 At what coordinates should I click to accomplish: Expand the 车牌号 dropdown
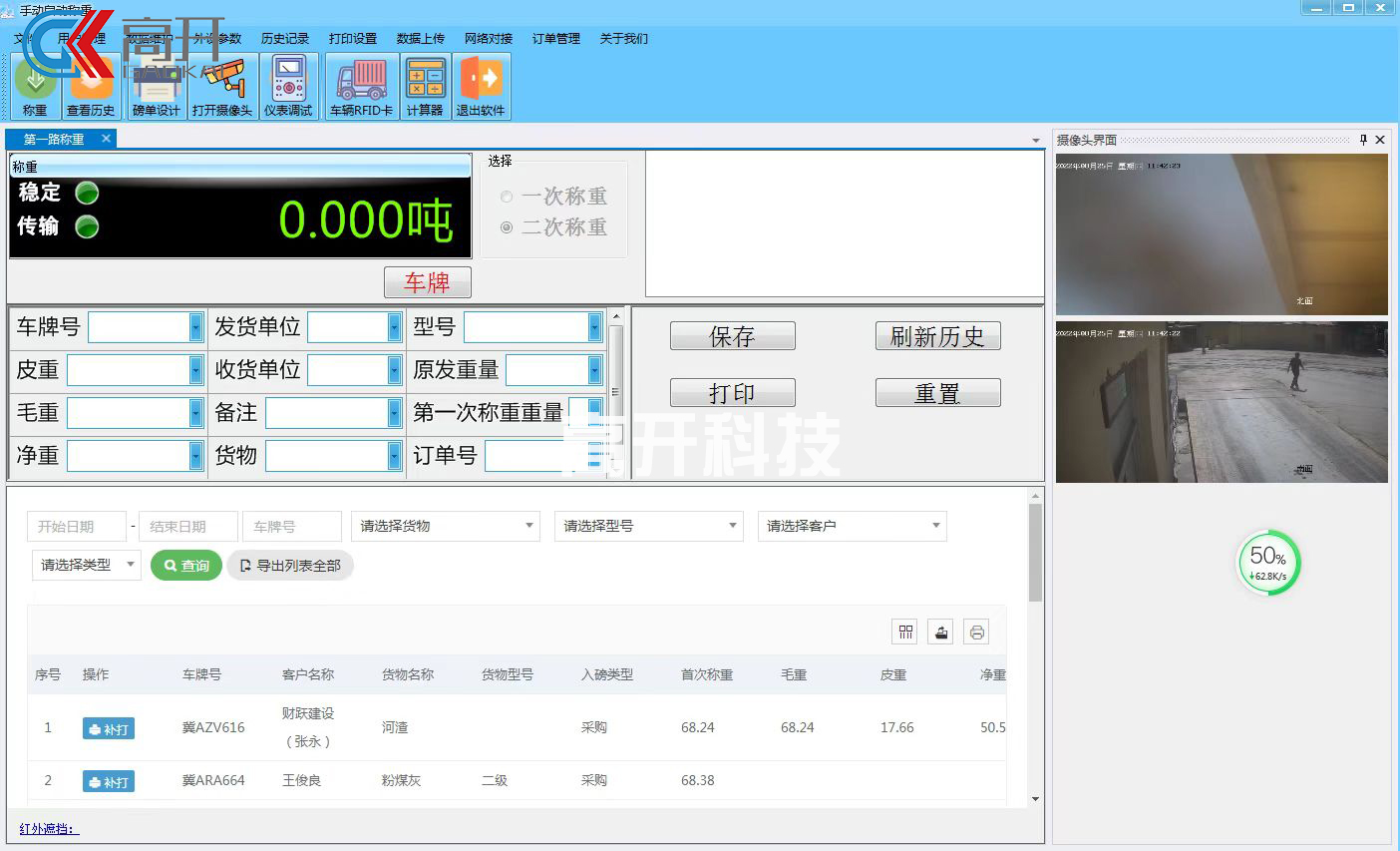pos(195,327)
